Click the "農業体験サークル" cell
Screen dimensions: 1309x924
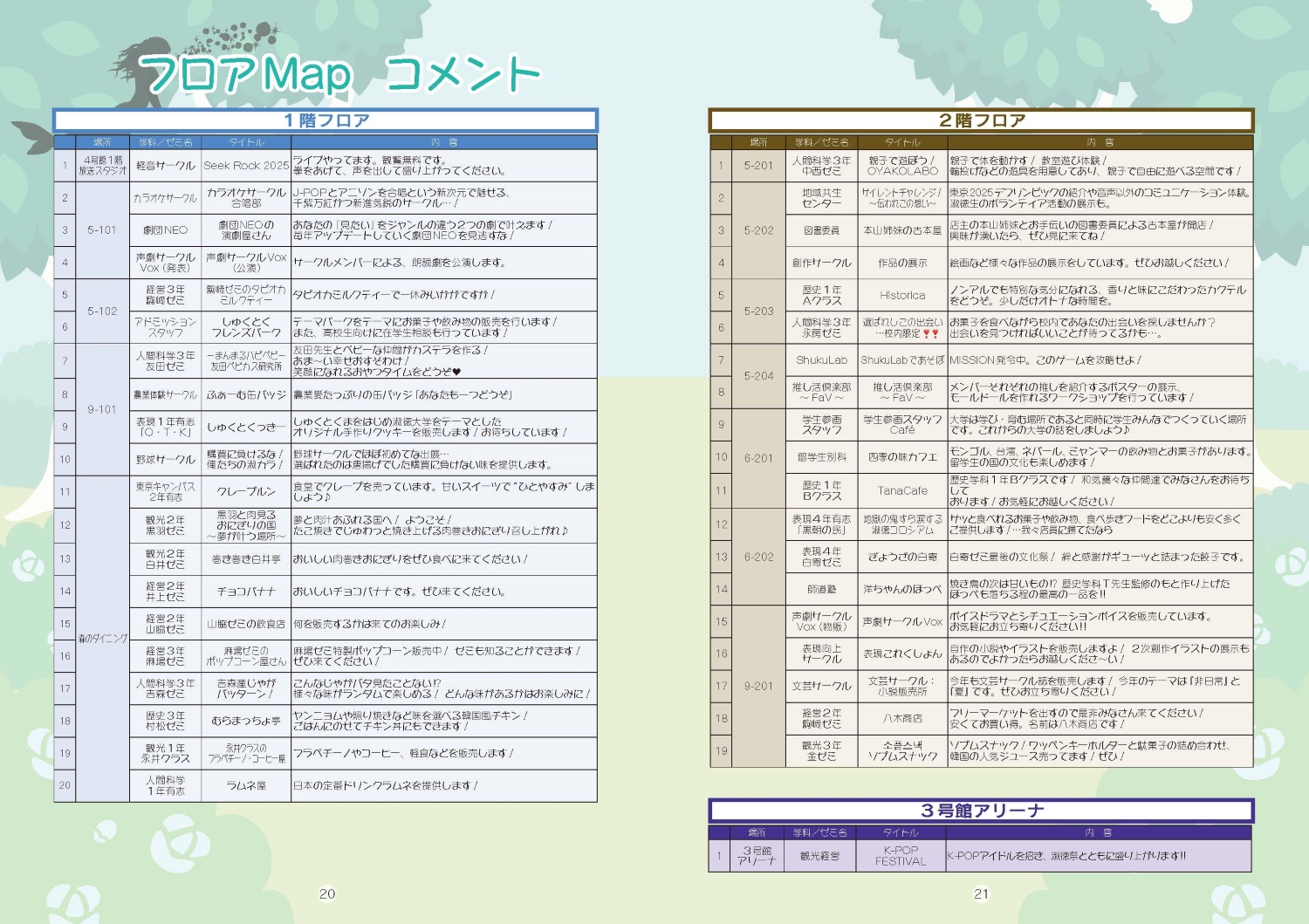point(166,394)
